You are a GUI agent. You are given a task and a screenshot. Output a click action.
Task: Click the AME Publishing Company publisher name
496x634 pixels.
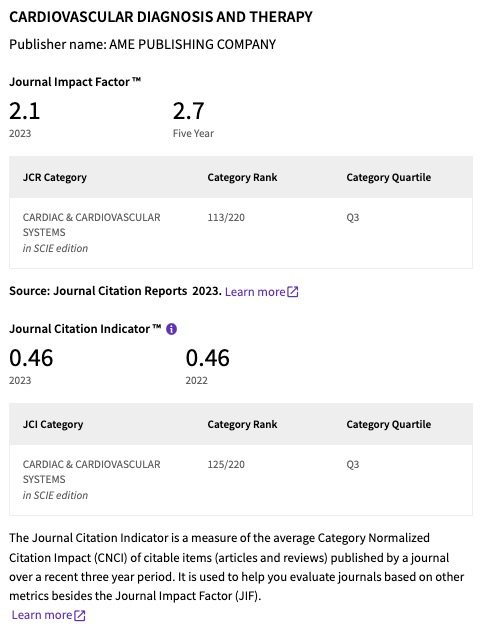[192, 44]
